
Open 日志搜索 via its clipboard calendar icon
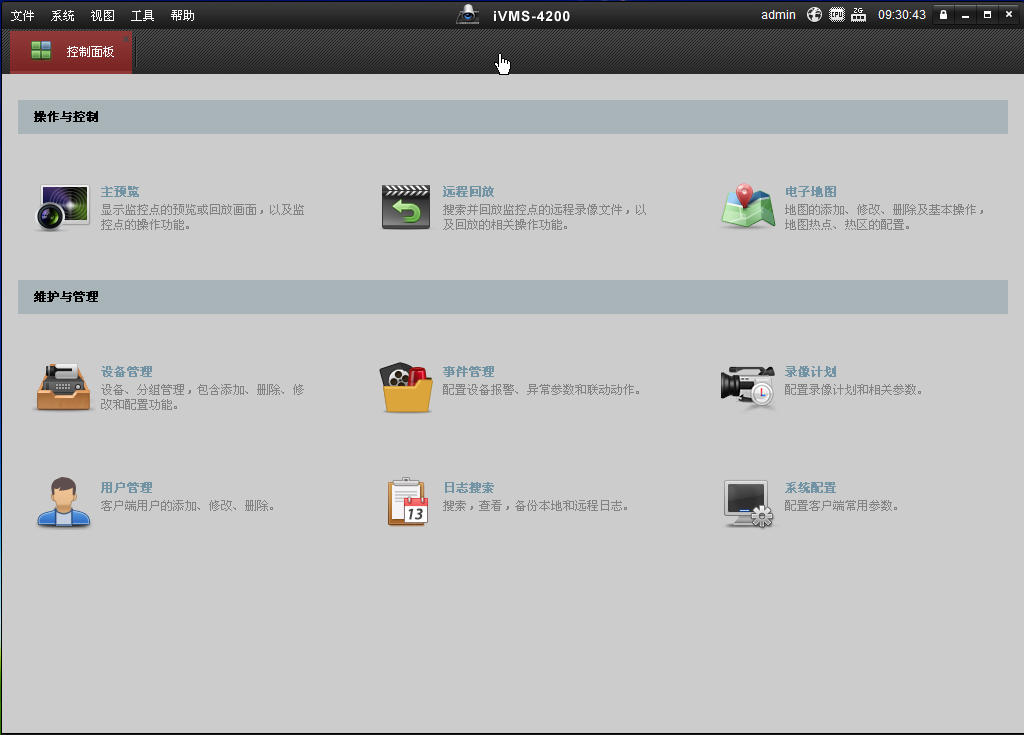click(x=408, y=502)
